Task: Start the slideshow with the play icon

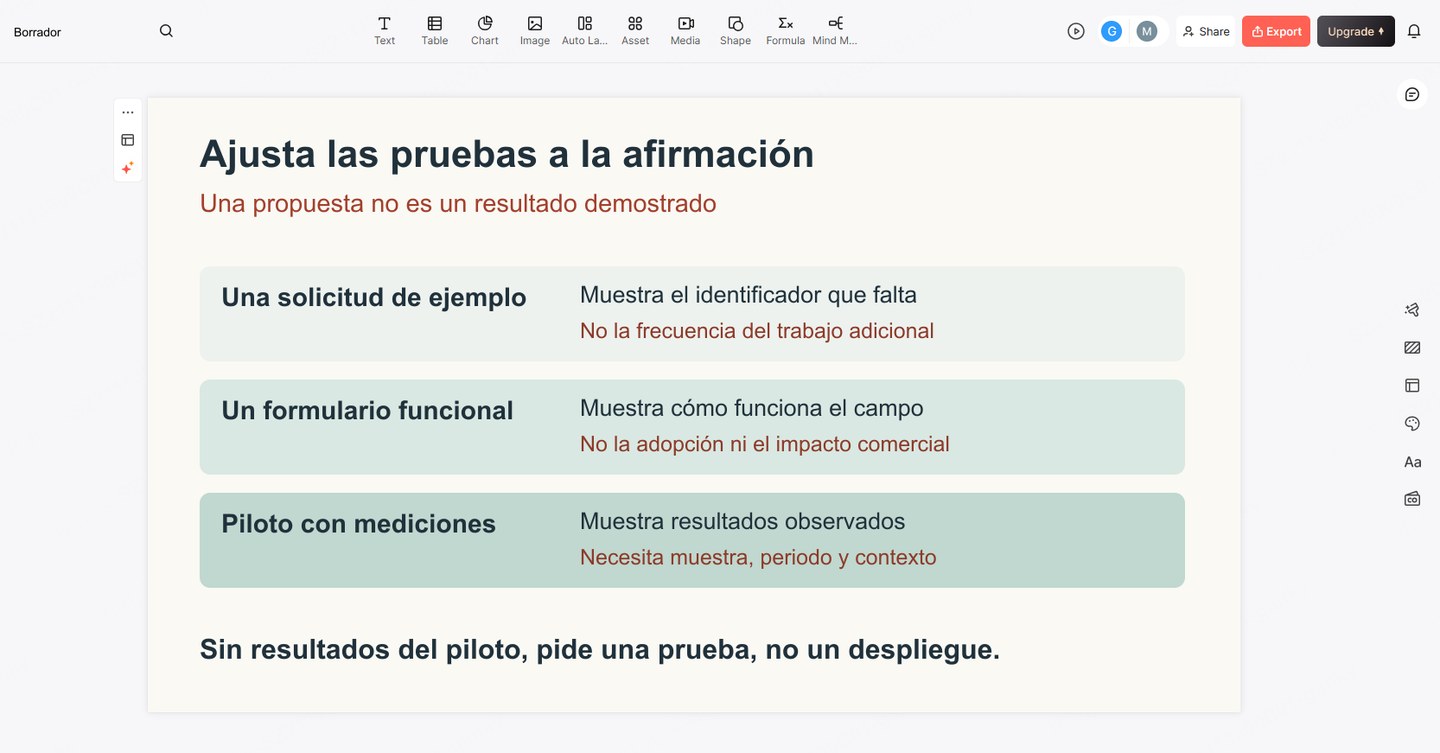Action: [x=1076, y=31]
